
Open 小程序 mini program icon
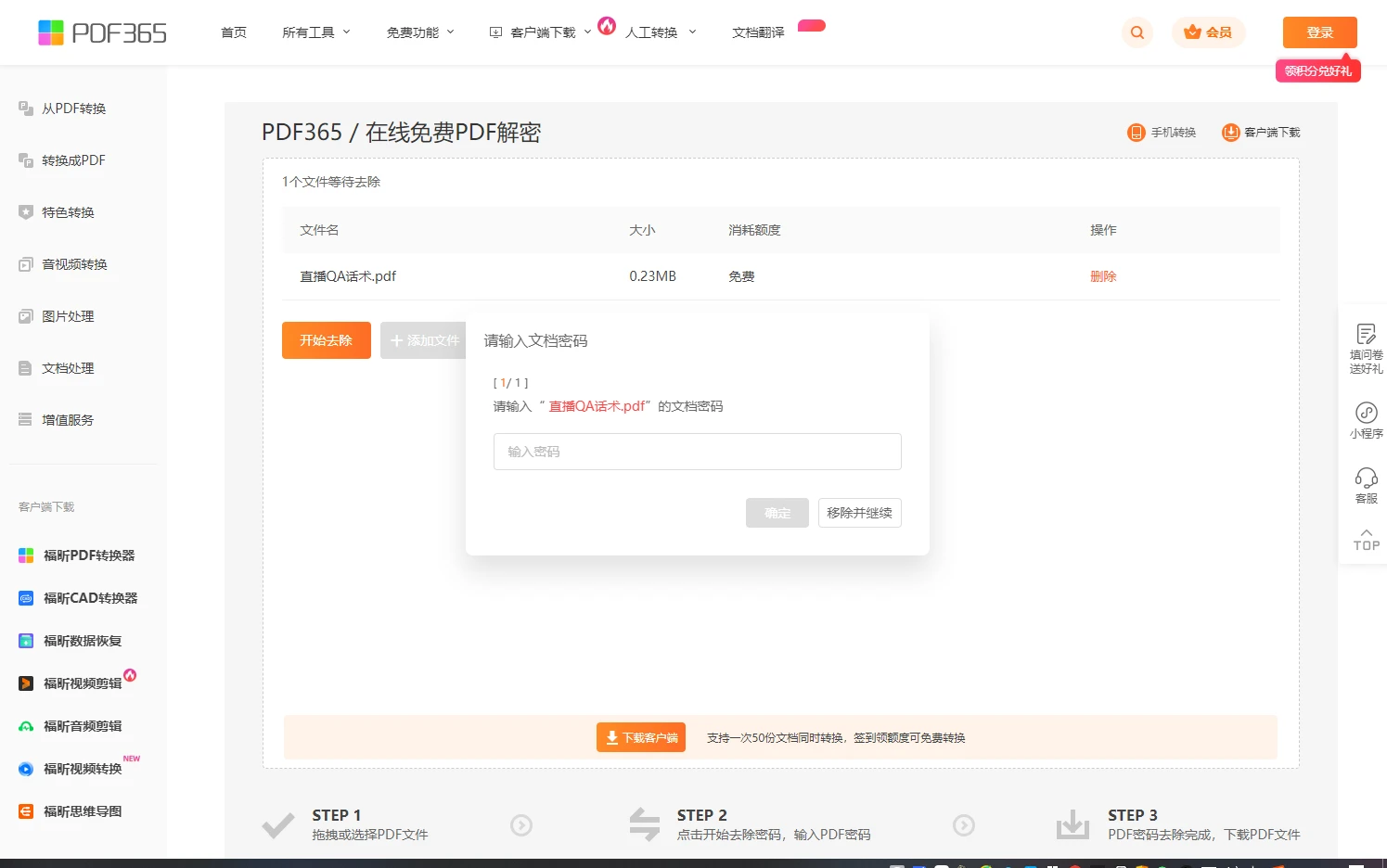pos(1366,420)
